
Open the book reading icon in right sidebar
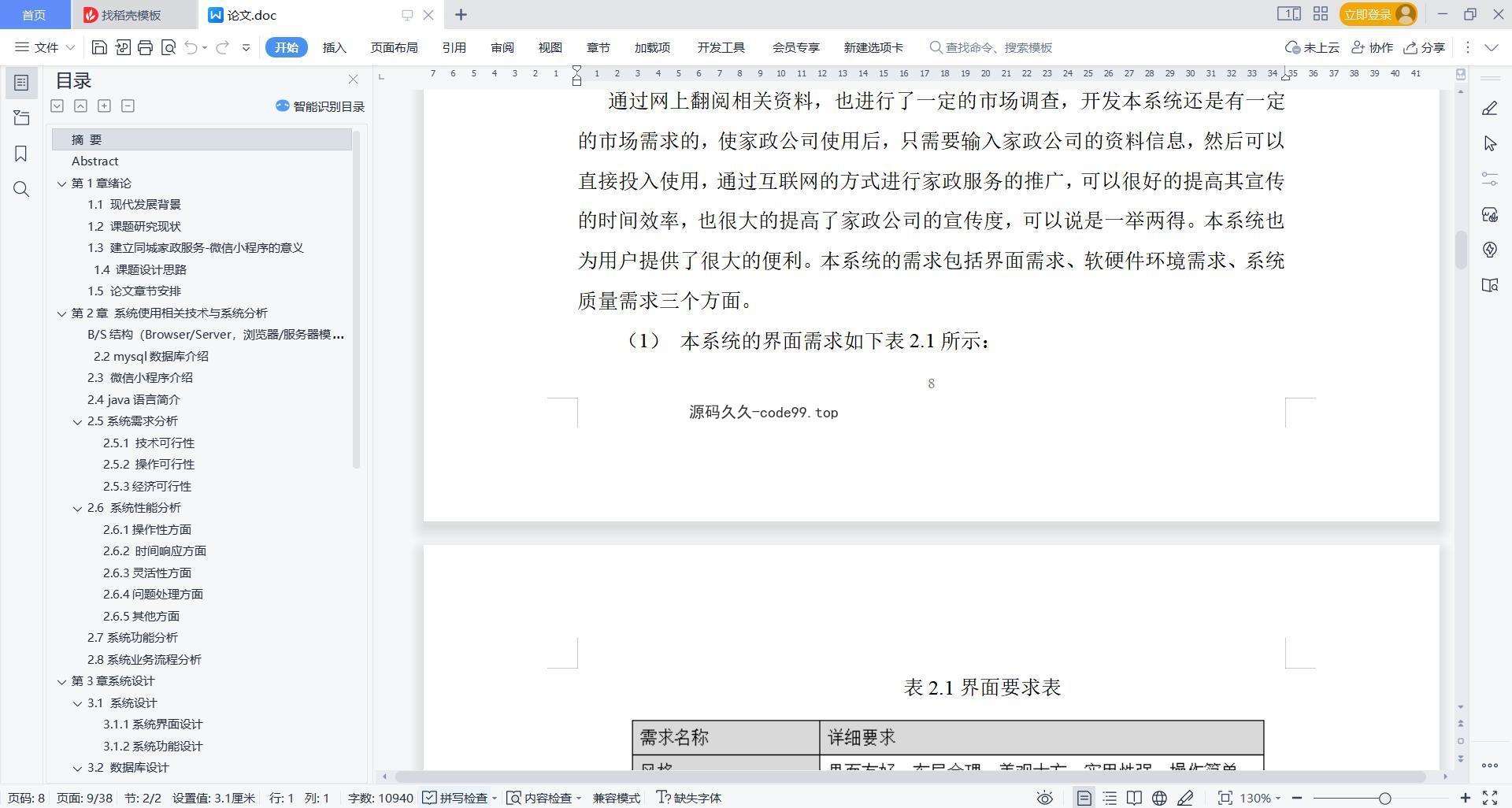point(1489,285)
